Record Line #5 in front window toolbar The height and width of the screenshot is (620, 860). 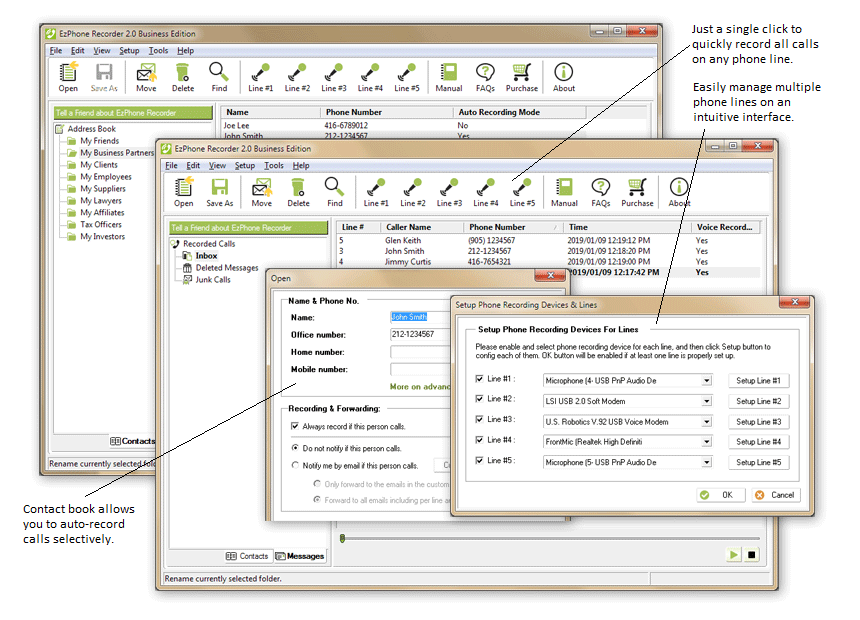tap(522, 191)
